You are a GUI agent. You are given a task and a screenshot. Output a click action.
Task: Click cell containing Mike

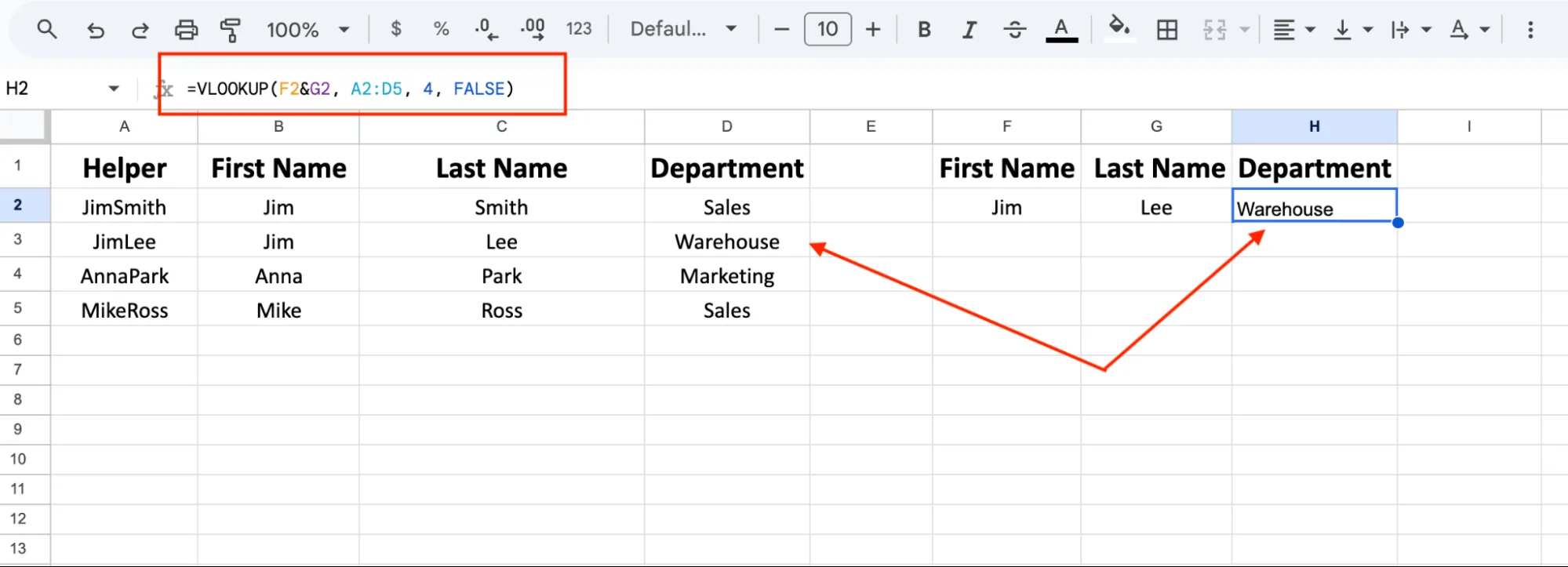pyautogui.click(x=278, y=311)
